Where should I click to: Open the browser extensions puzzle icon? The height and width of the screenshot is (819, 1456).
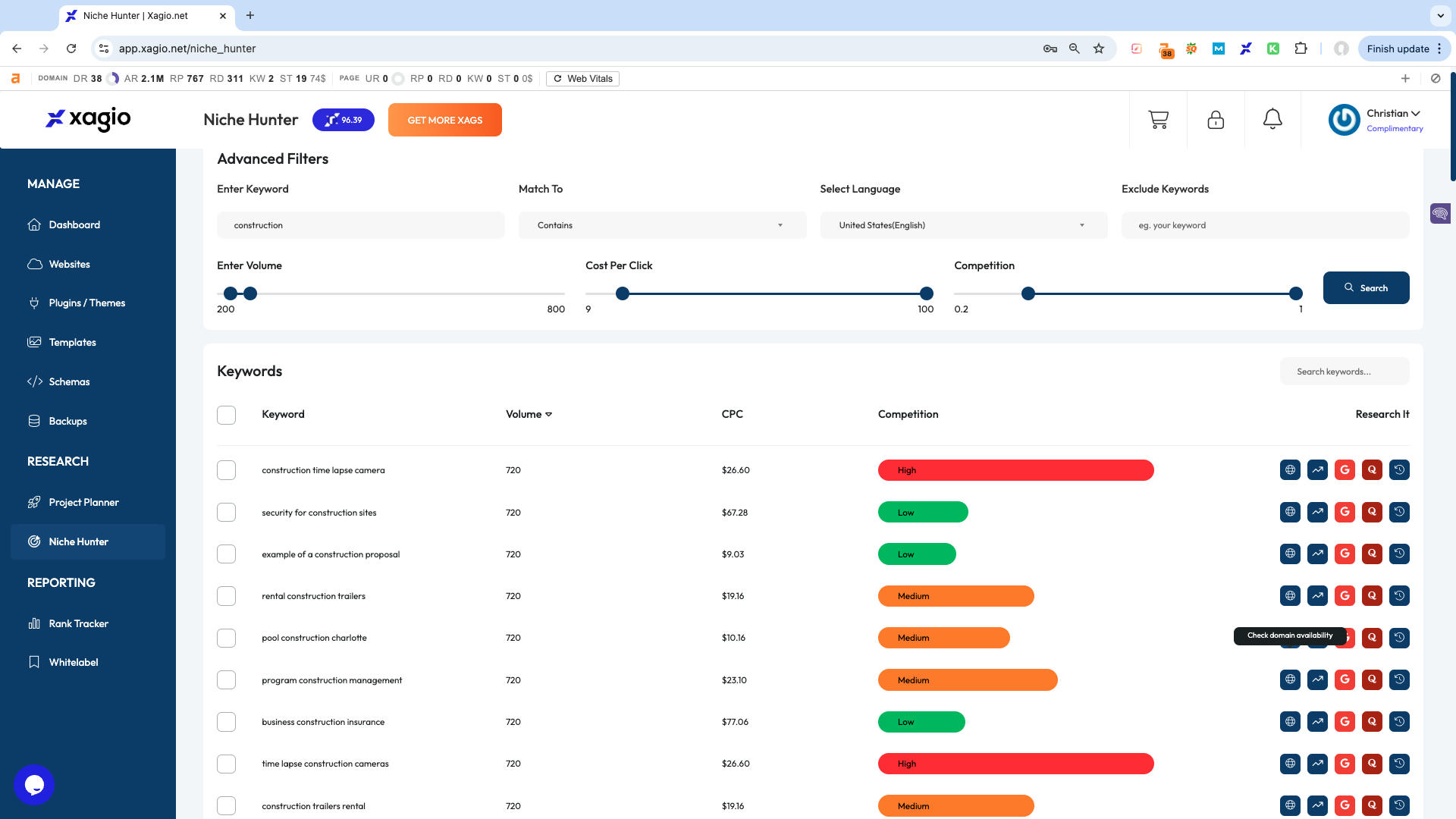[1301, 49]
